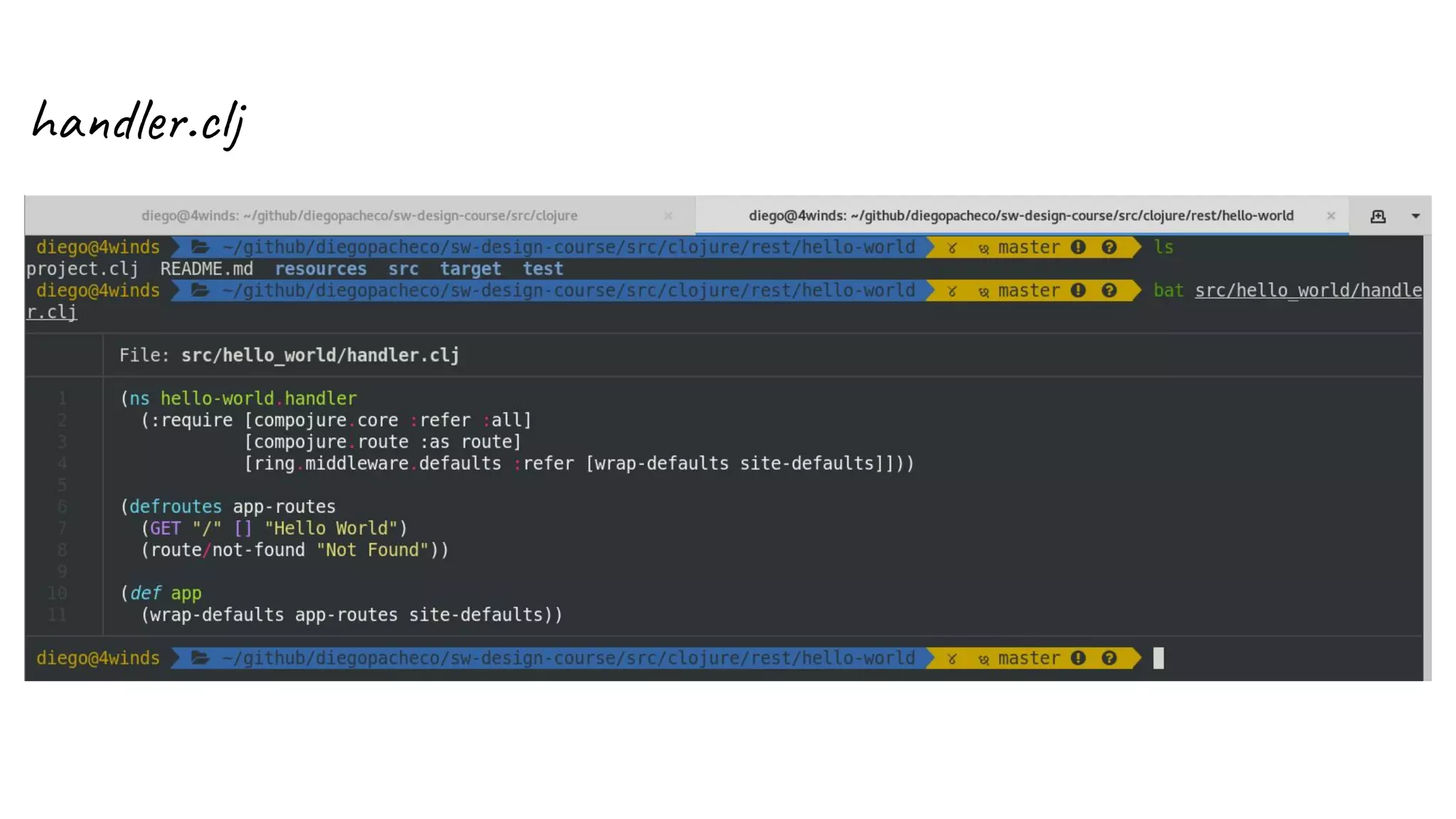Click question mark icon in the bottom prompt
This screenshot has height=819, width=1456.
[1109, 658]
